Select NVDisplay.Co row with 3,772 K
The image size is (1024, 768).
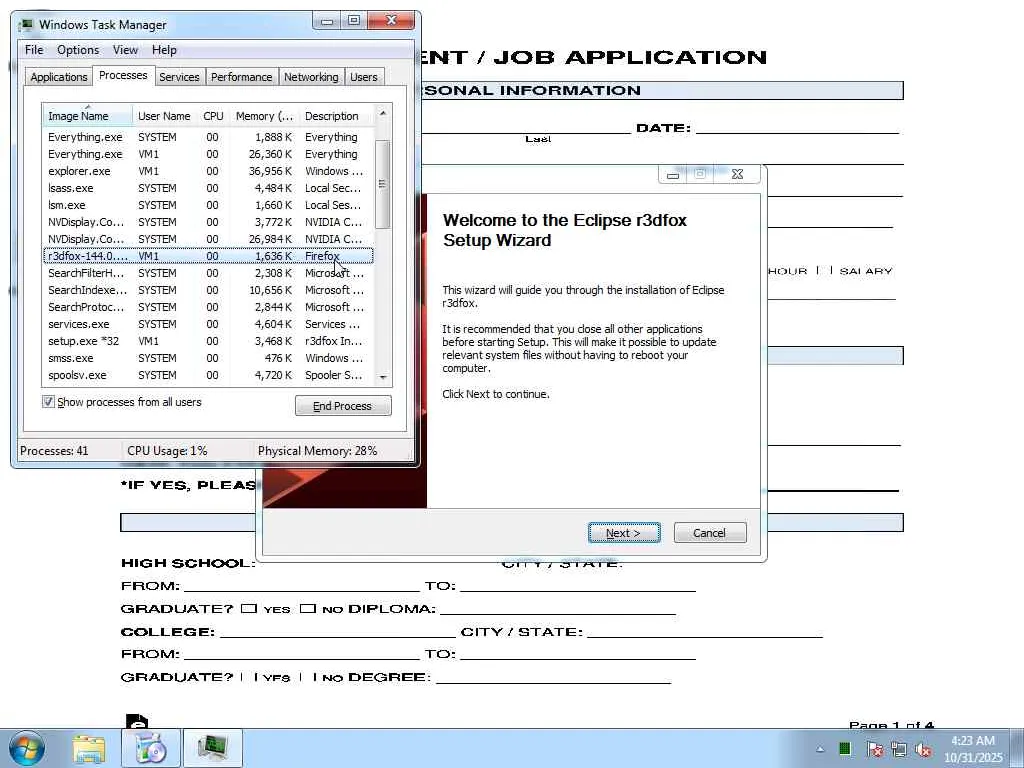click(208, 222)
